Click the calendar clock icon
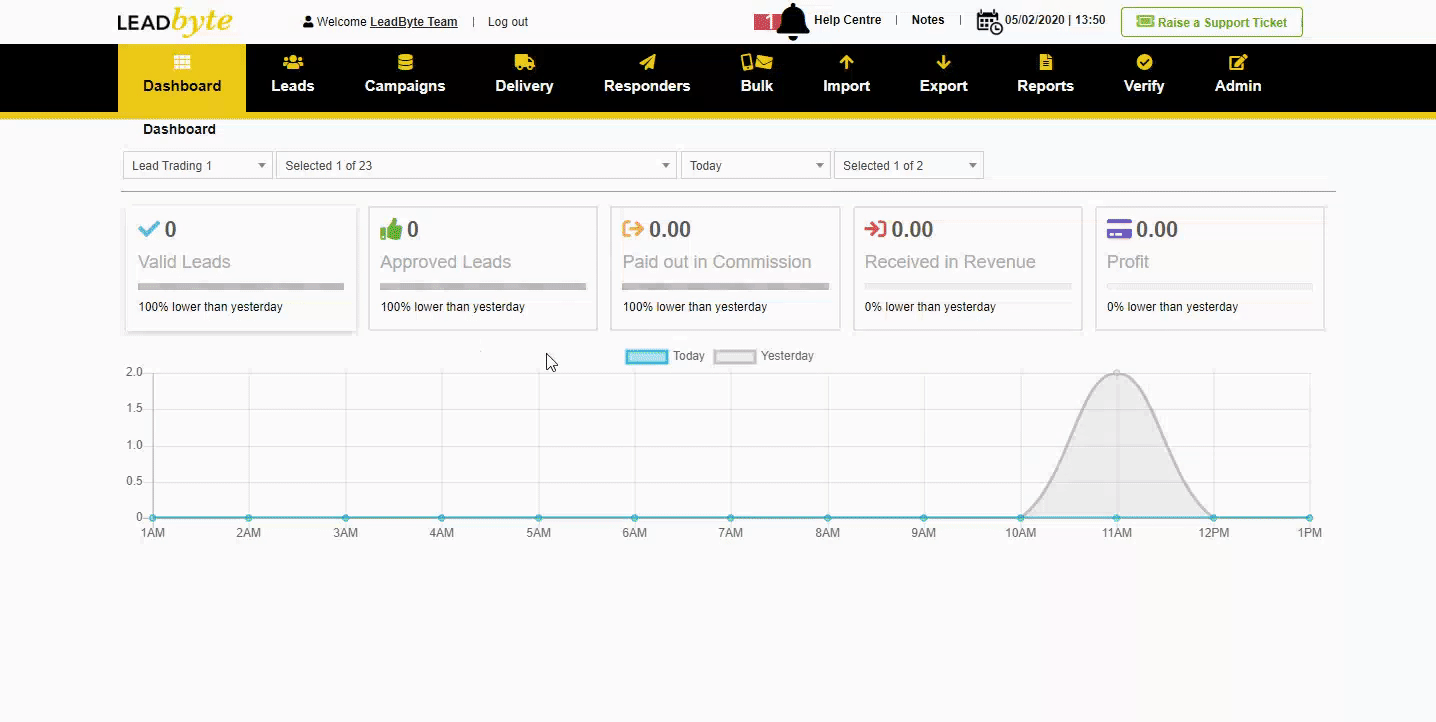Image resolution: width=1436 pixels, height=722 pixels. tap(989, 21)
